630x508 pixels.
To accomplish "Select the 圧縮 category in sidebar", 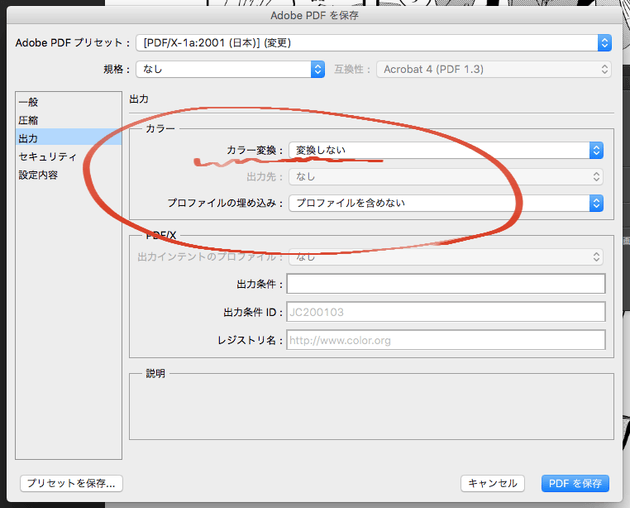I will (68, 120).
